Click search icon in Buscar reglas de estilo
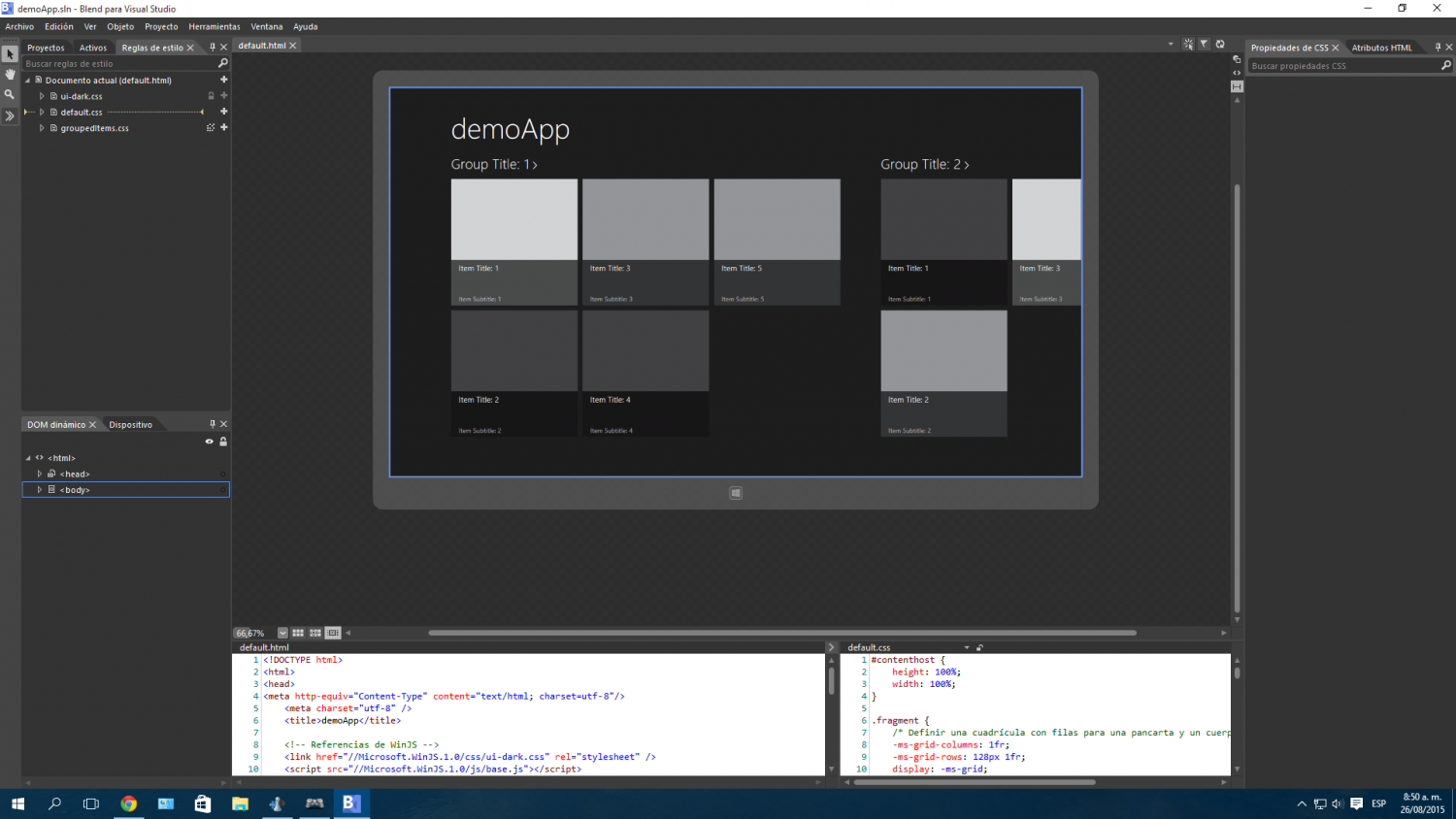 tap(222, 63)
